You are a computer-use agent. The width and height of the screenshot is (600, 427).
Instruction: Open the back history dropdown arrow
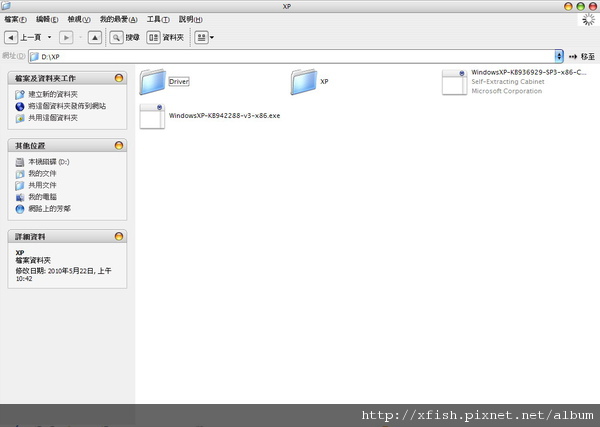coord(49,37)
